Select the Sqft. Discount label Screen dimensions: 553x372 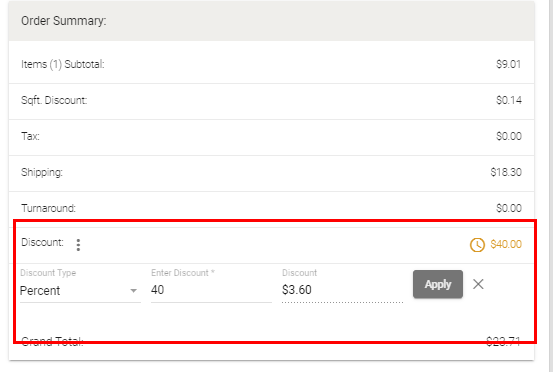click(54, 100)
